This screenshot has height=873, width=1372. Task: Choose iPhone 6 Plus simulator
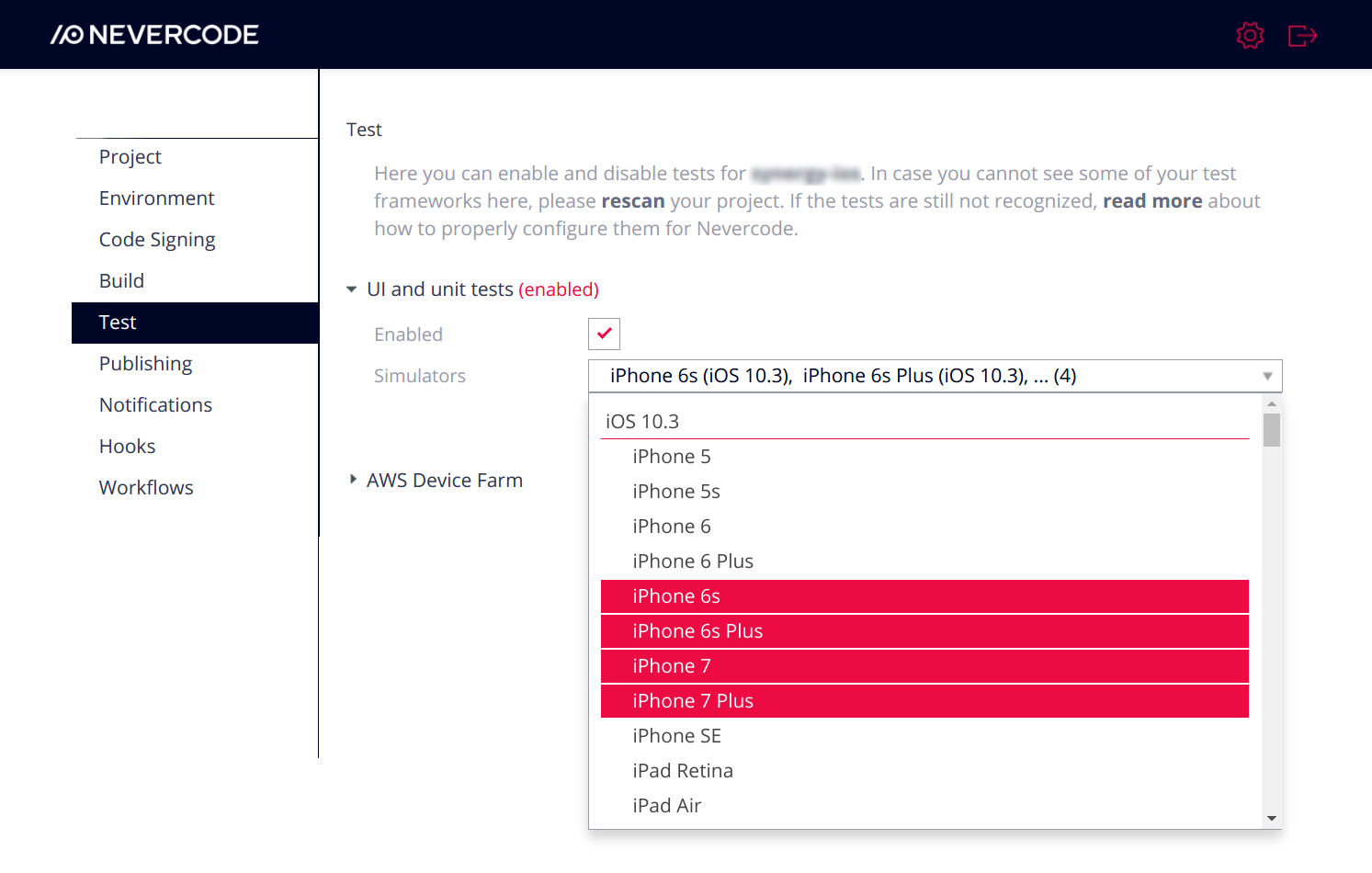point(924,561)
